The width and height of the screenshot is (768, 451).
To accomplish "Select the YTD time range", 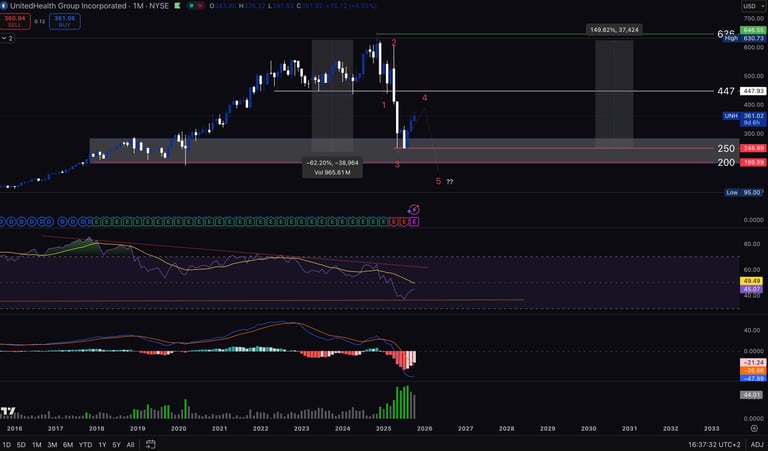I will click(x=85, y=445).
